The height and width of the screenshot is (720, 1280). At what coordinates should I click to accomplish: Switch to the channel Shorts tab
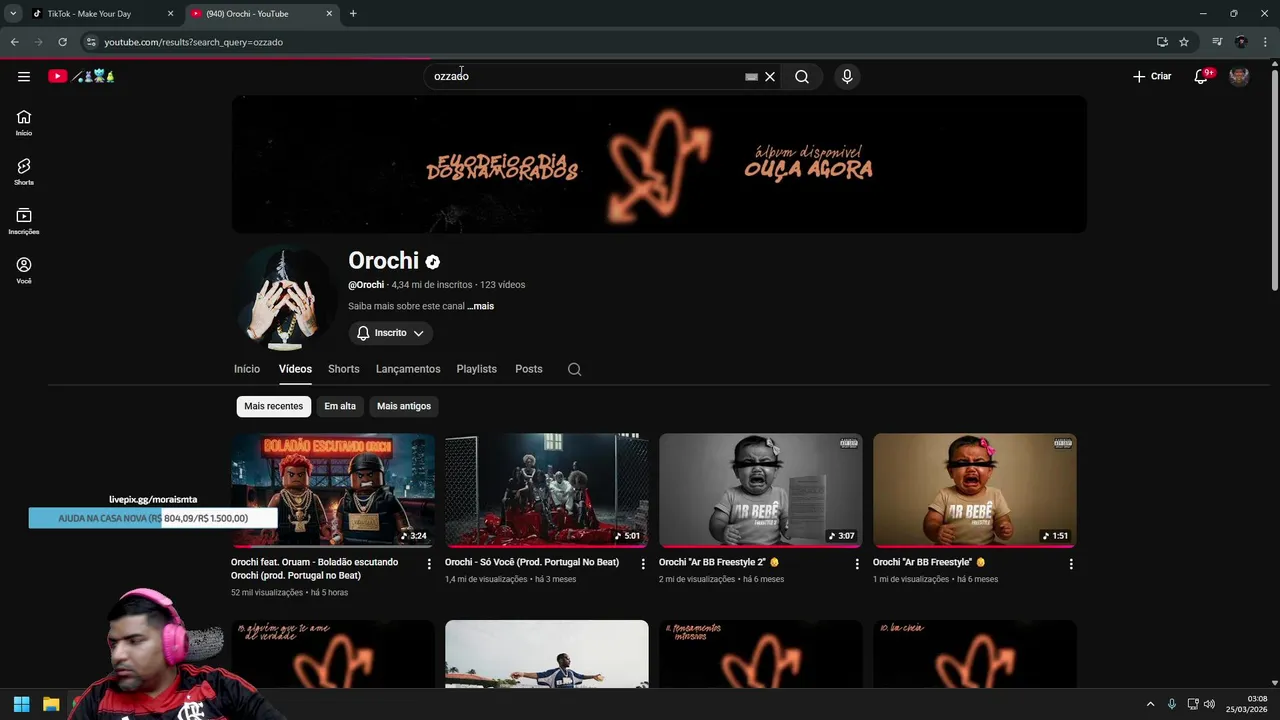point(344,369)
